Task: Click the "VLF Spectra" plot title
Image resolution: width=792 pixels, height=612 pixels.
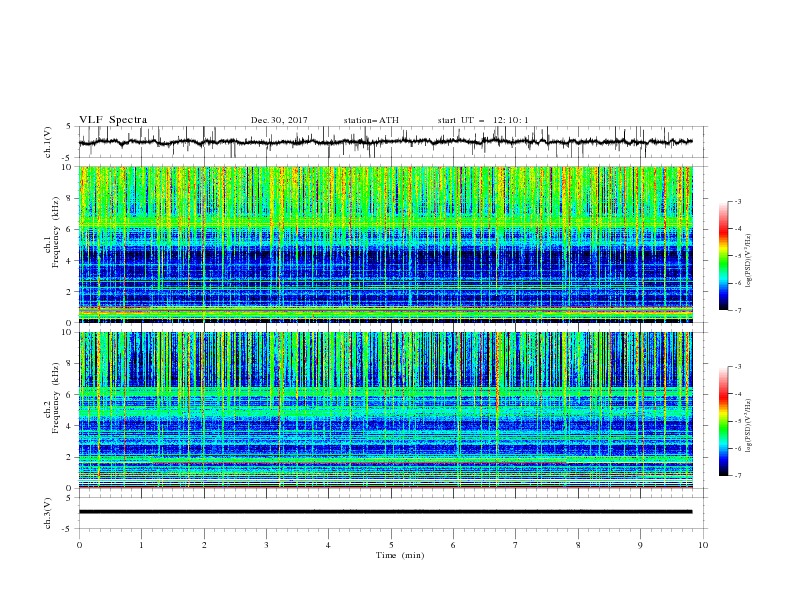Action: [x=113, y=120]
